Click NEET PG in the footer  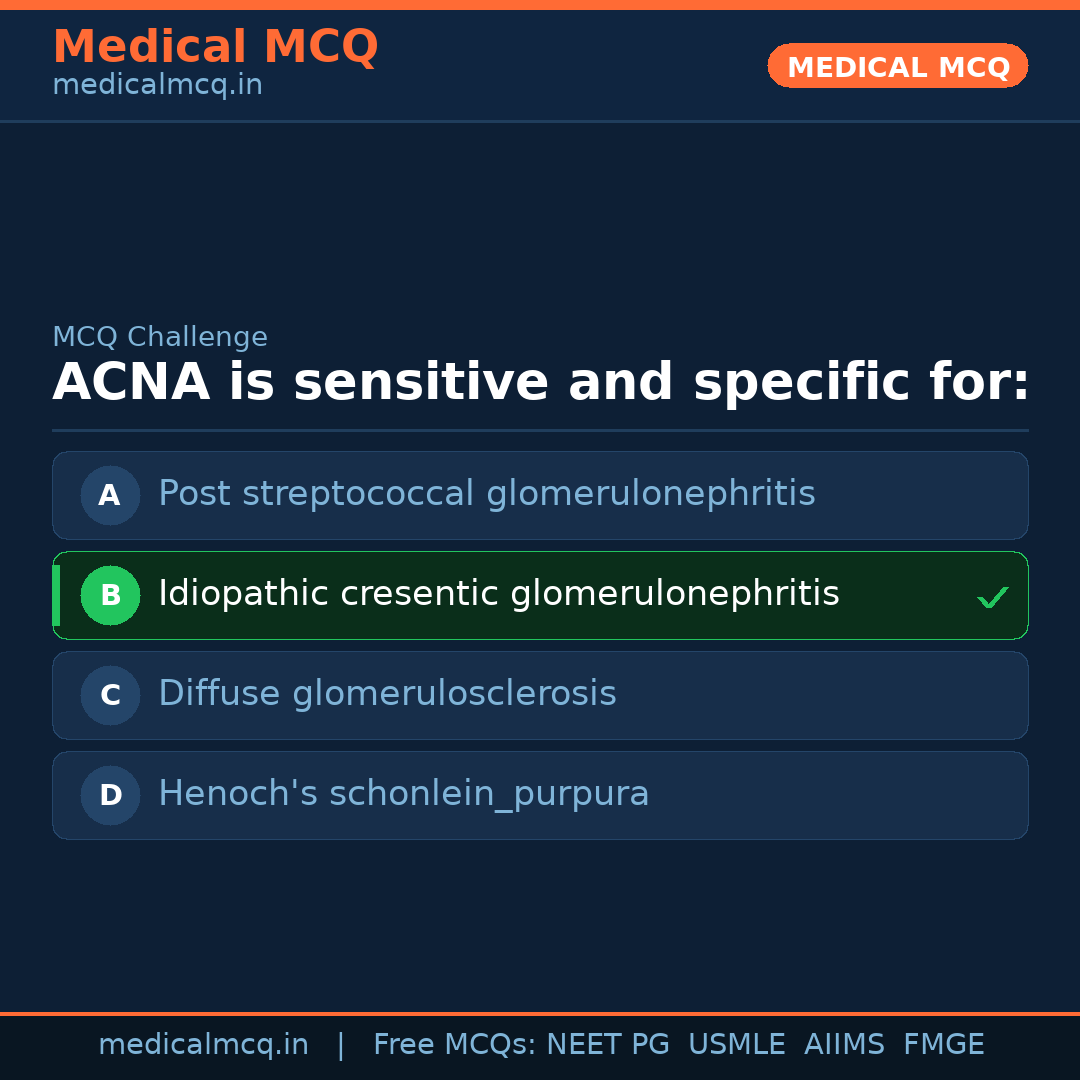tap(608, 1045)
